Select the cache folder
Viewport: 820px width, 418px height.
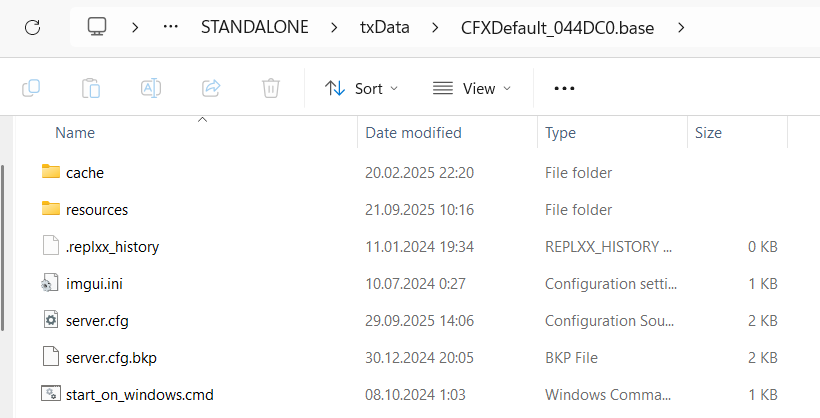tap(85, 172)
